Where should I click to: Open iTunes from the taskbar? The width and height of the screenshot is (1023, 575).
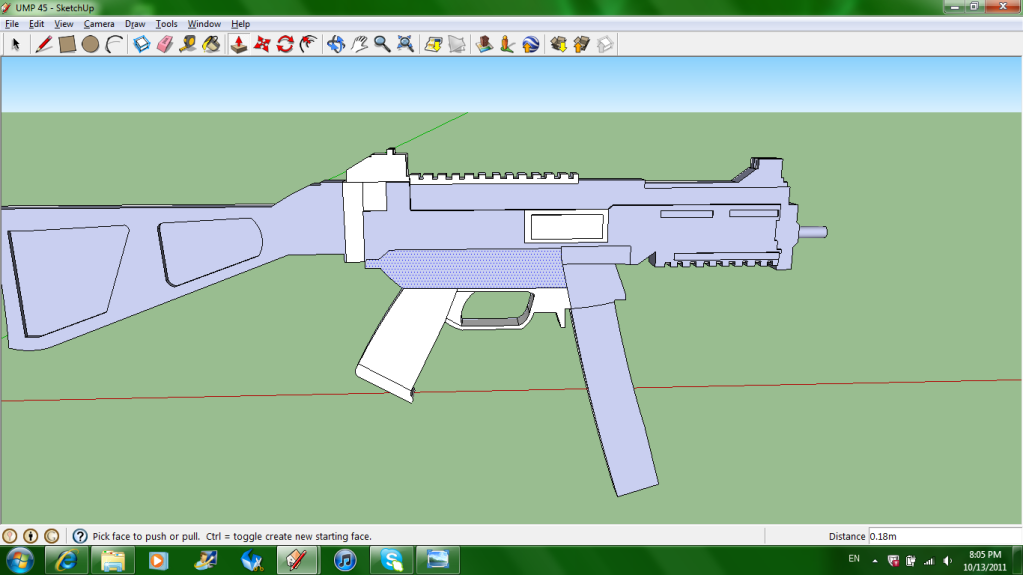click(x=345, y=561)
